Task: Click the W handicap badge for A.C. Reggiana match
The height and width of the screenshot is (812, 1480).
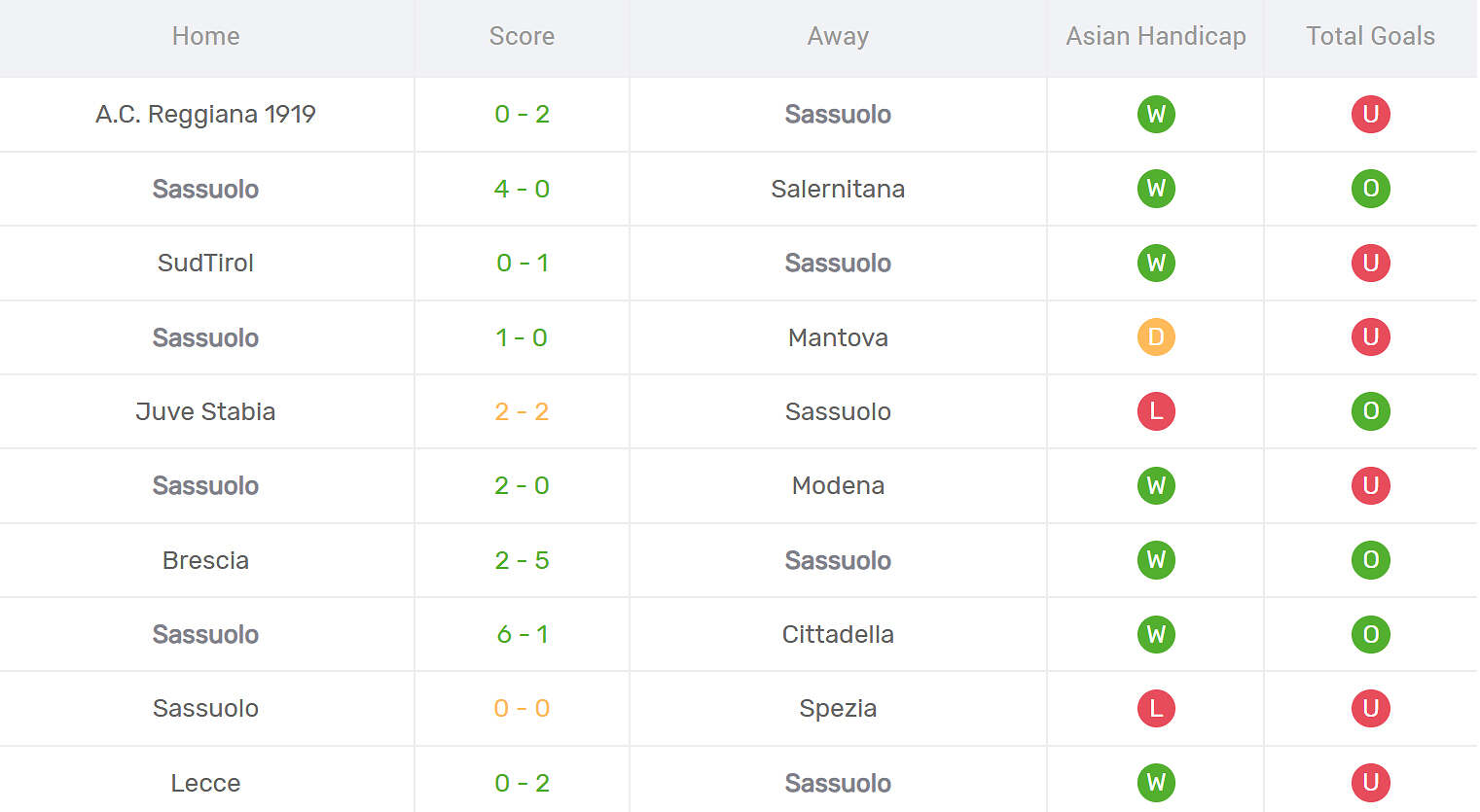Action: pos(1155,114)
